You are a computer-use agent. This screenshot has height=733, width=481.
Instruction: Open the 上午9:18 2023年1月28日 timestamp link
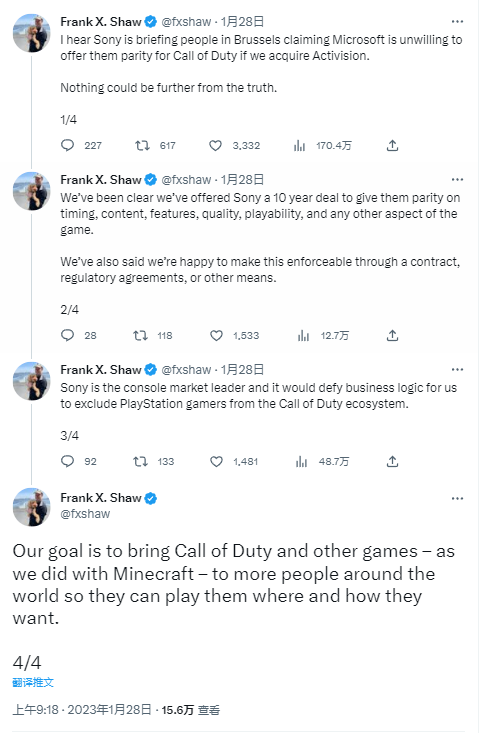tap(82, 710)
